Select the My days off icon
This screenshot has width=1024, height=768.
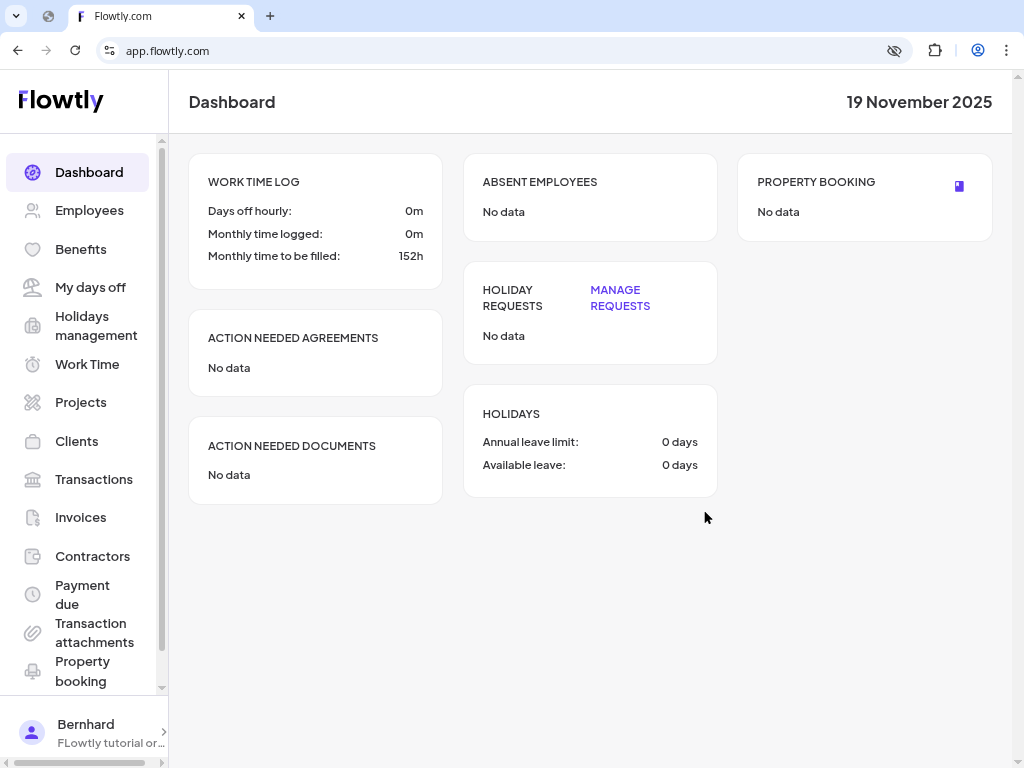pyautogui.click(x=31, y=287)
